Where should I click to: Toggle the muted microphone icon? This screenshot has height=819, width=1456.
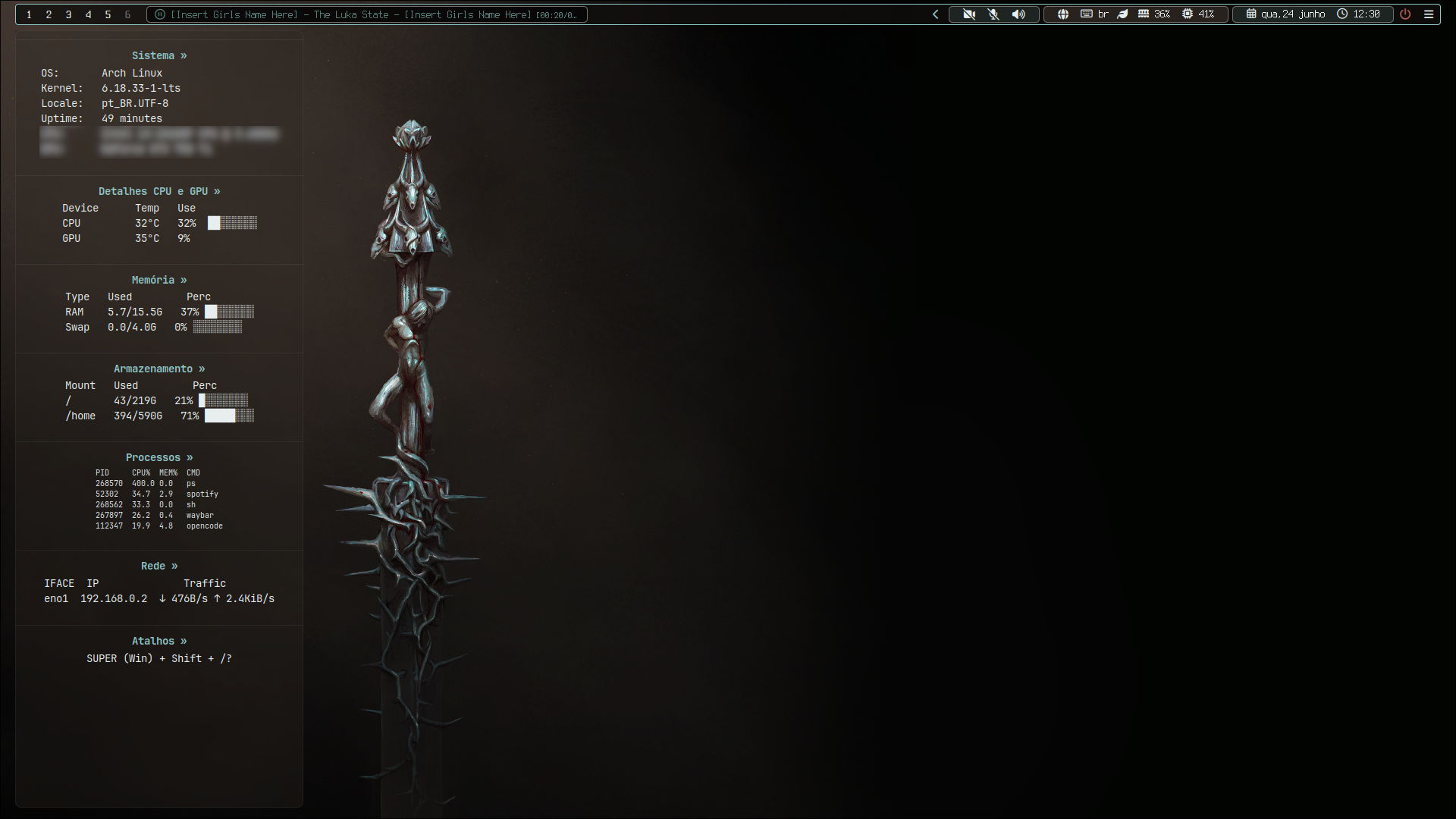pyautogui.click(x=993, y=14)
